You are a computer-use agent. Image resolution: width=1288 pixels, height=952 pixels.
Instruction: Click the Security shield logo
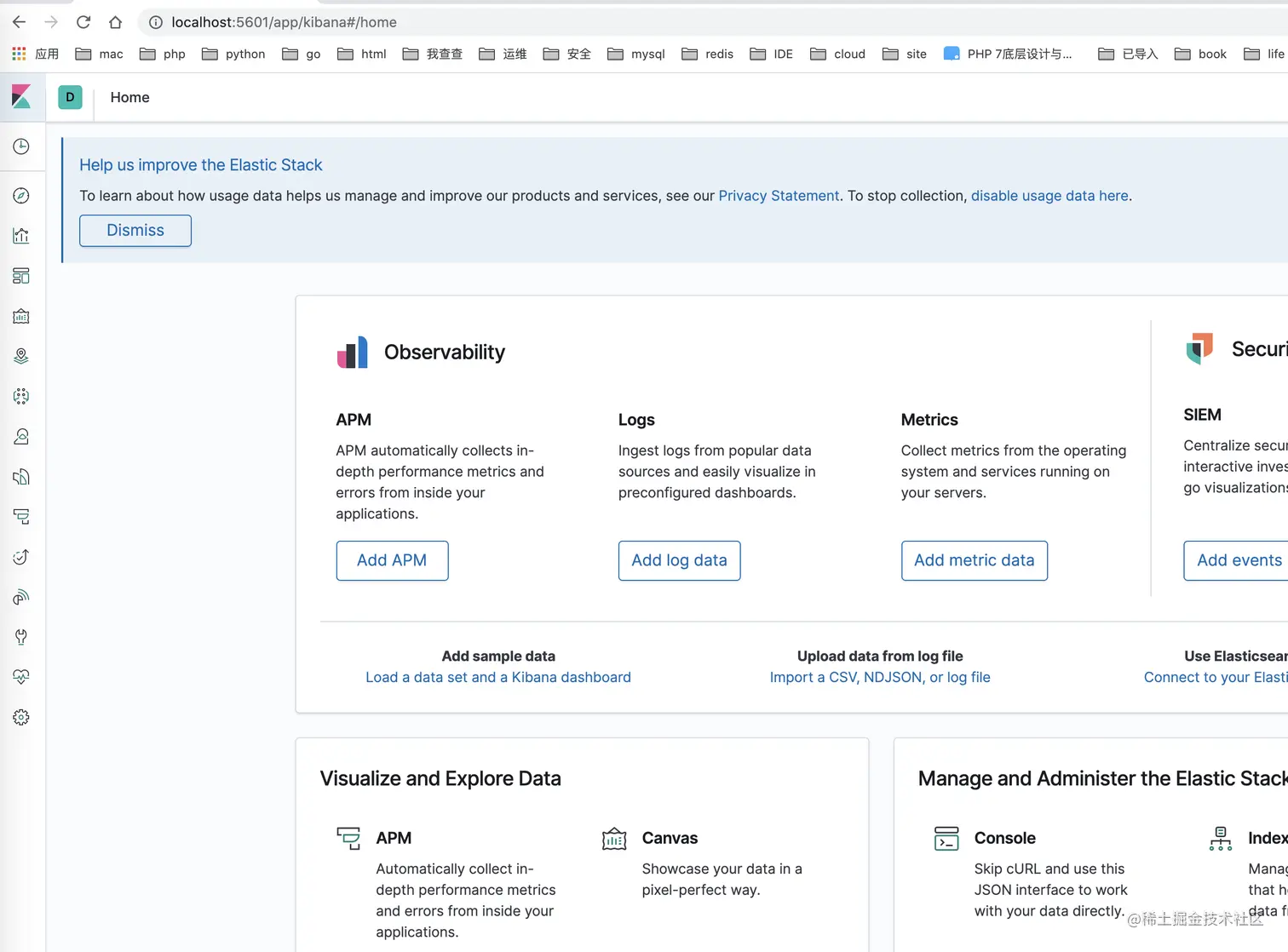1199,348
